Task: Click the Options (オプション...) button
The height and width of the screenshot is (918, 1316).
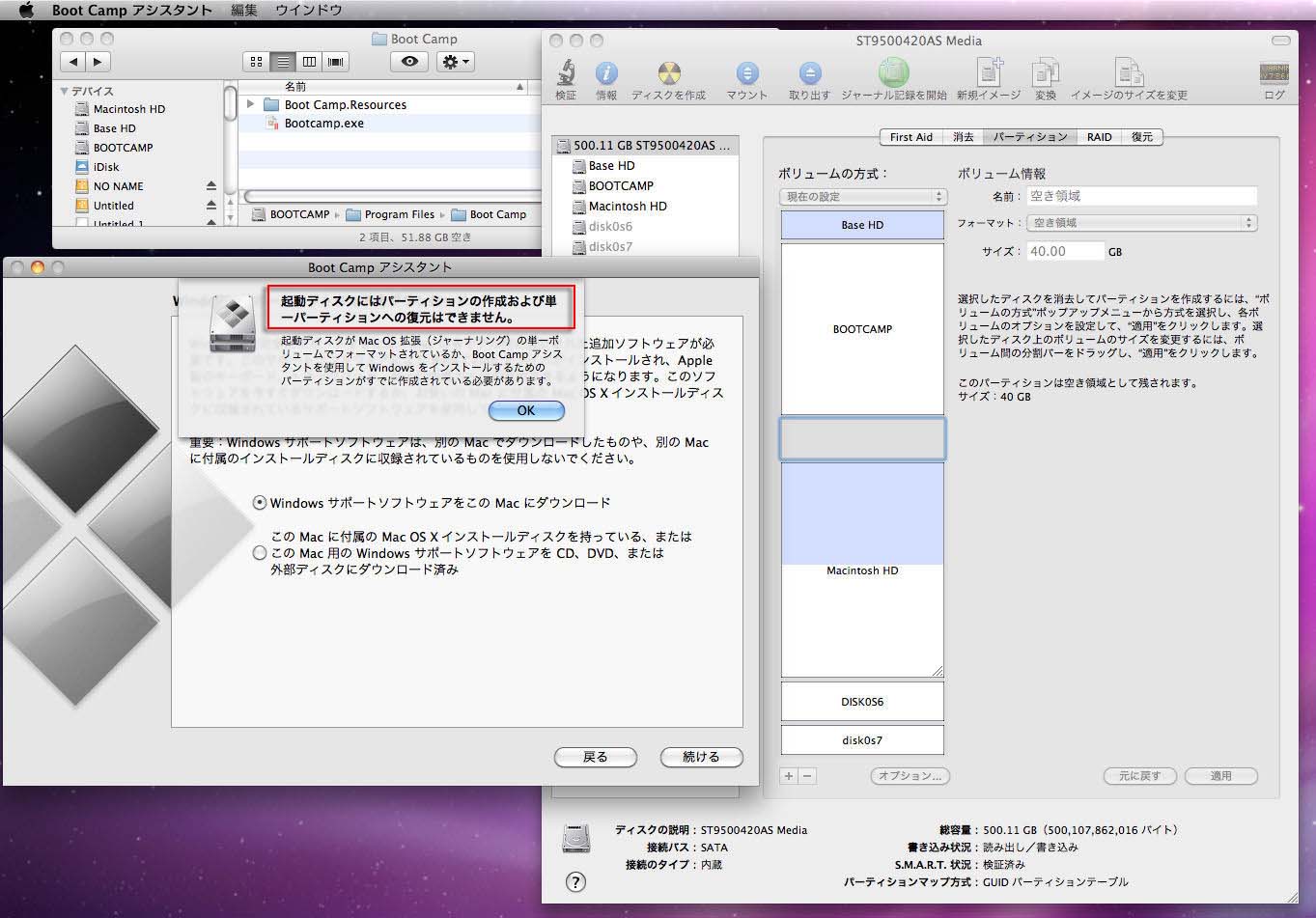Action: (910, 775)
